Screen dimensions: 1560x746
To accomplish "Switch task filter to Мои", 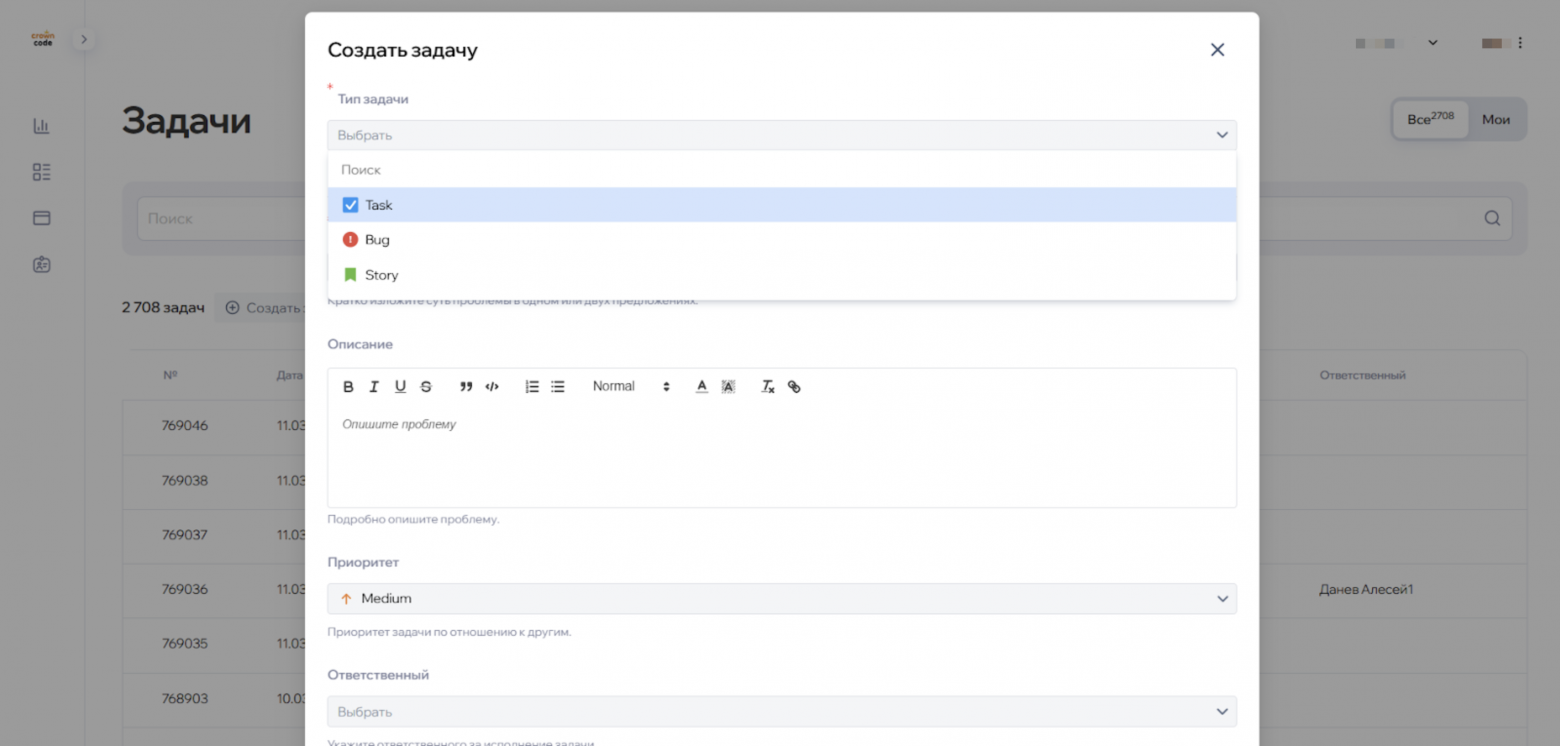I will [x=1495, y=119].
